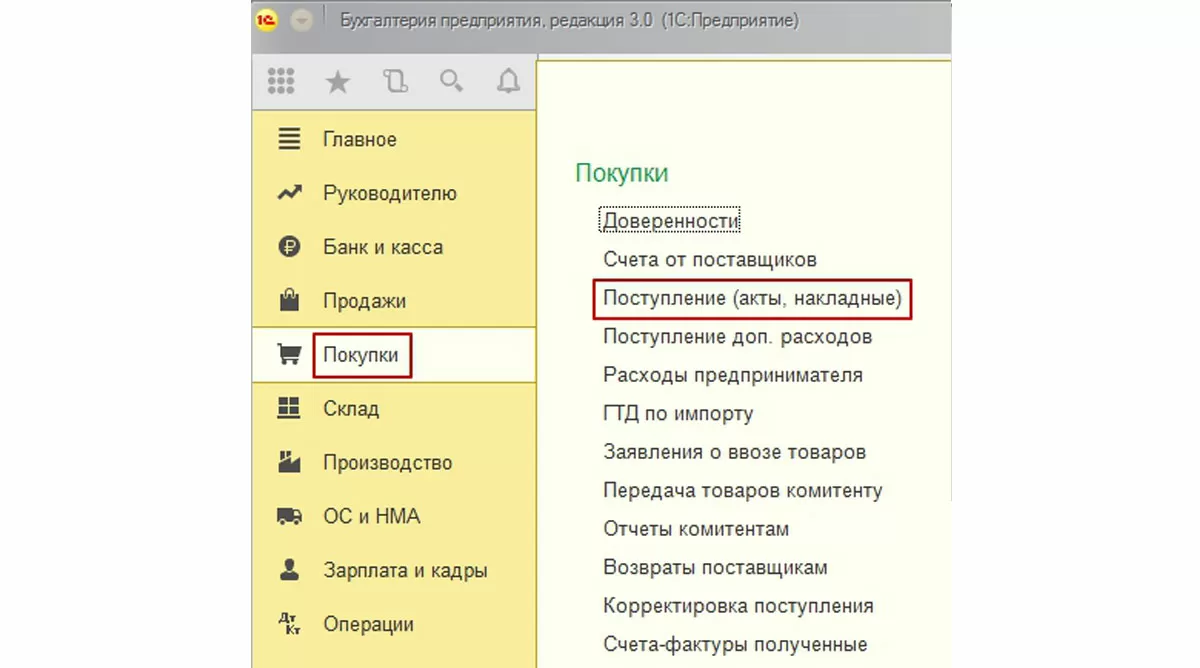Click the Покупки shopping cart icon
The image size is (1200, 668).
coord(289,355)
